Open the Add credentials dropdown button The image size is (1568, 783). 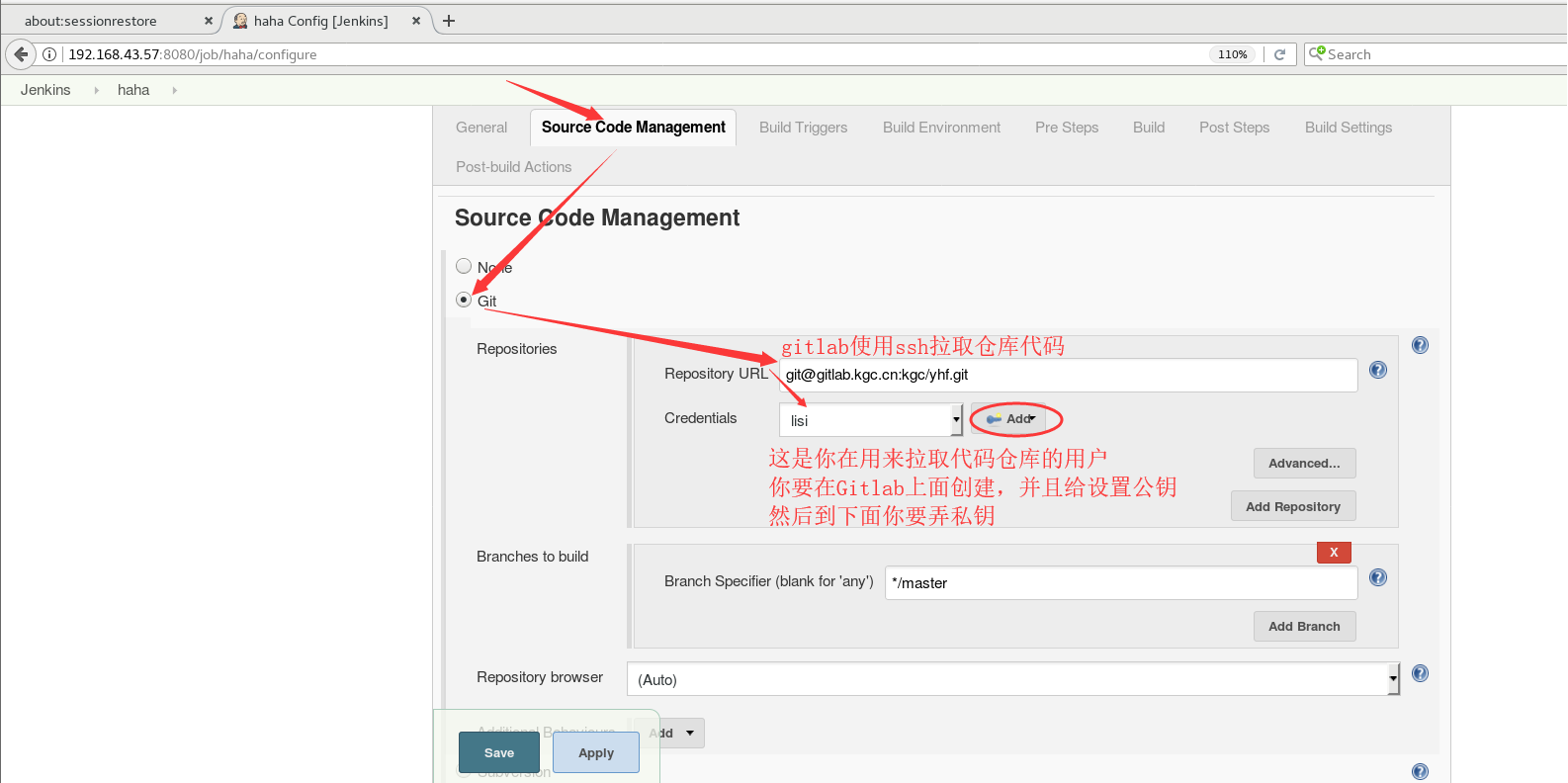tap(1009, 419)
